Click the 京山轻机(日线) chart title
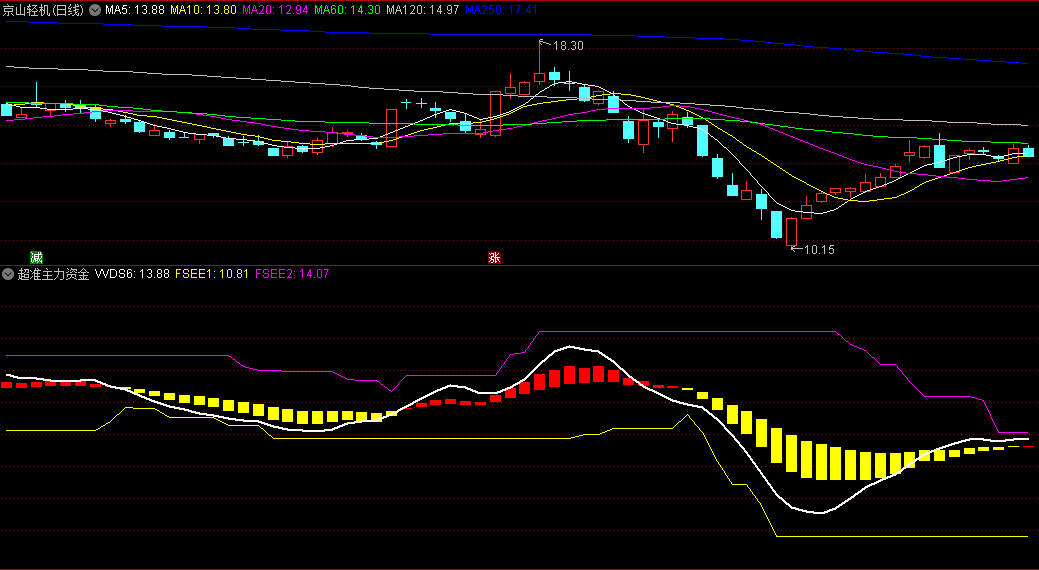 (43, 10)
